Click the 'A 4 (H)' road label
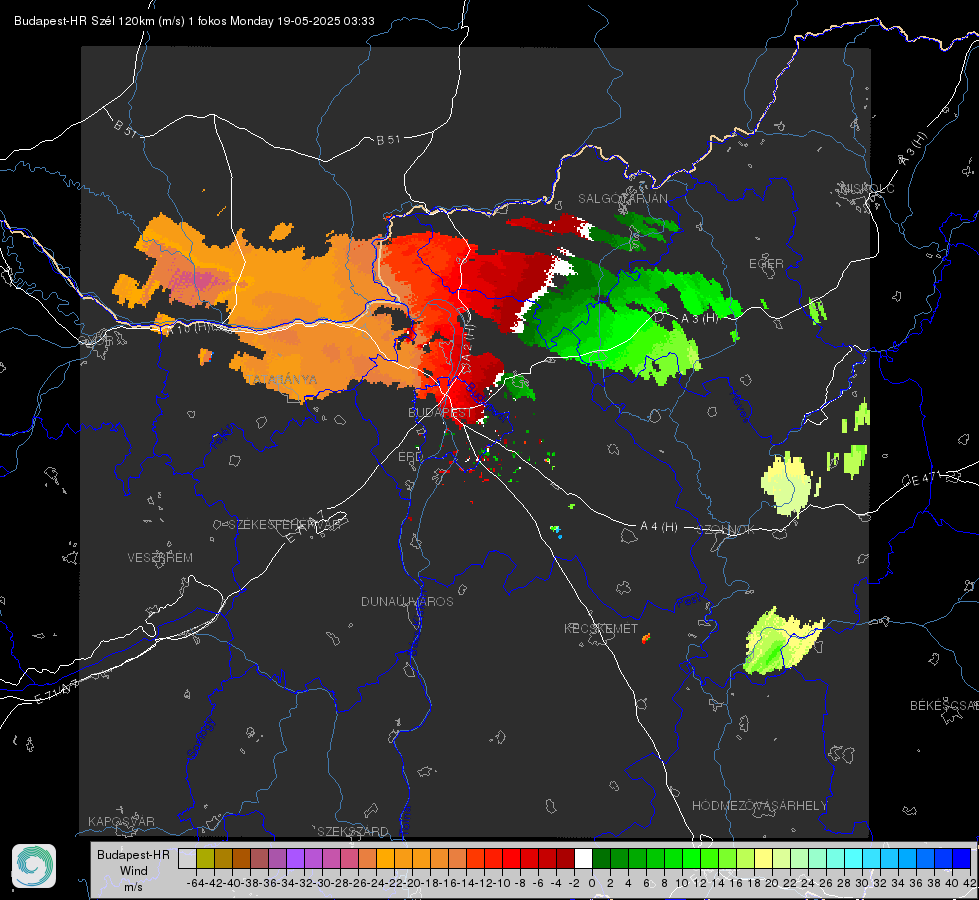979x900 pixels. [659, 527]
